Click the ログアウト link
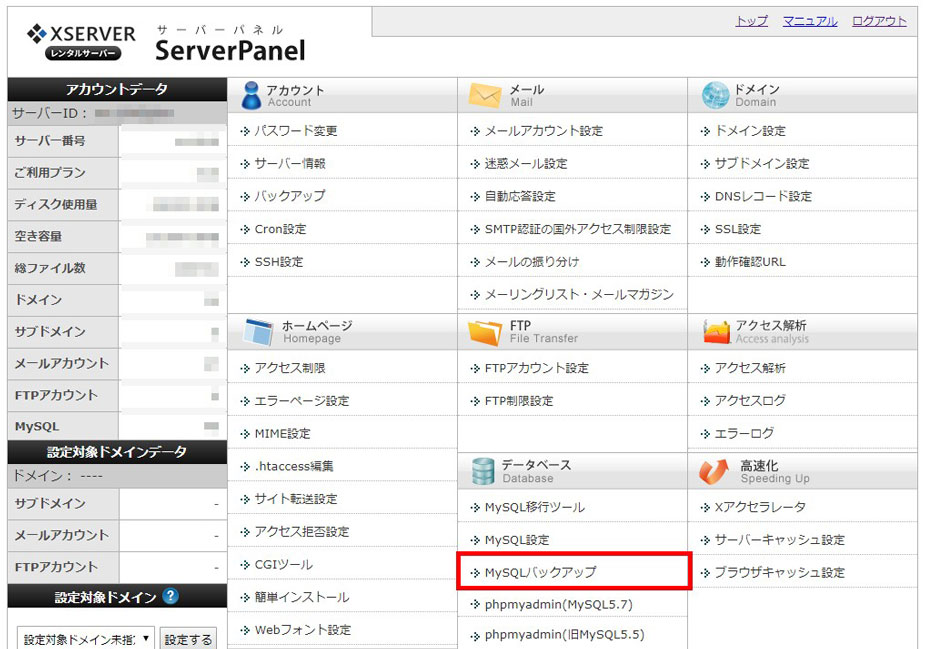This screenshot has height=649, width=925. coord(879,21)
